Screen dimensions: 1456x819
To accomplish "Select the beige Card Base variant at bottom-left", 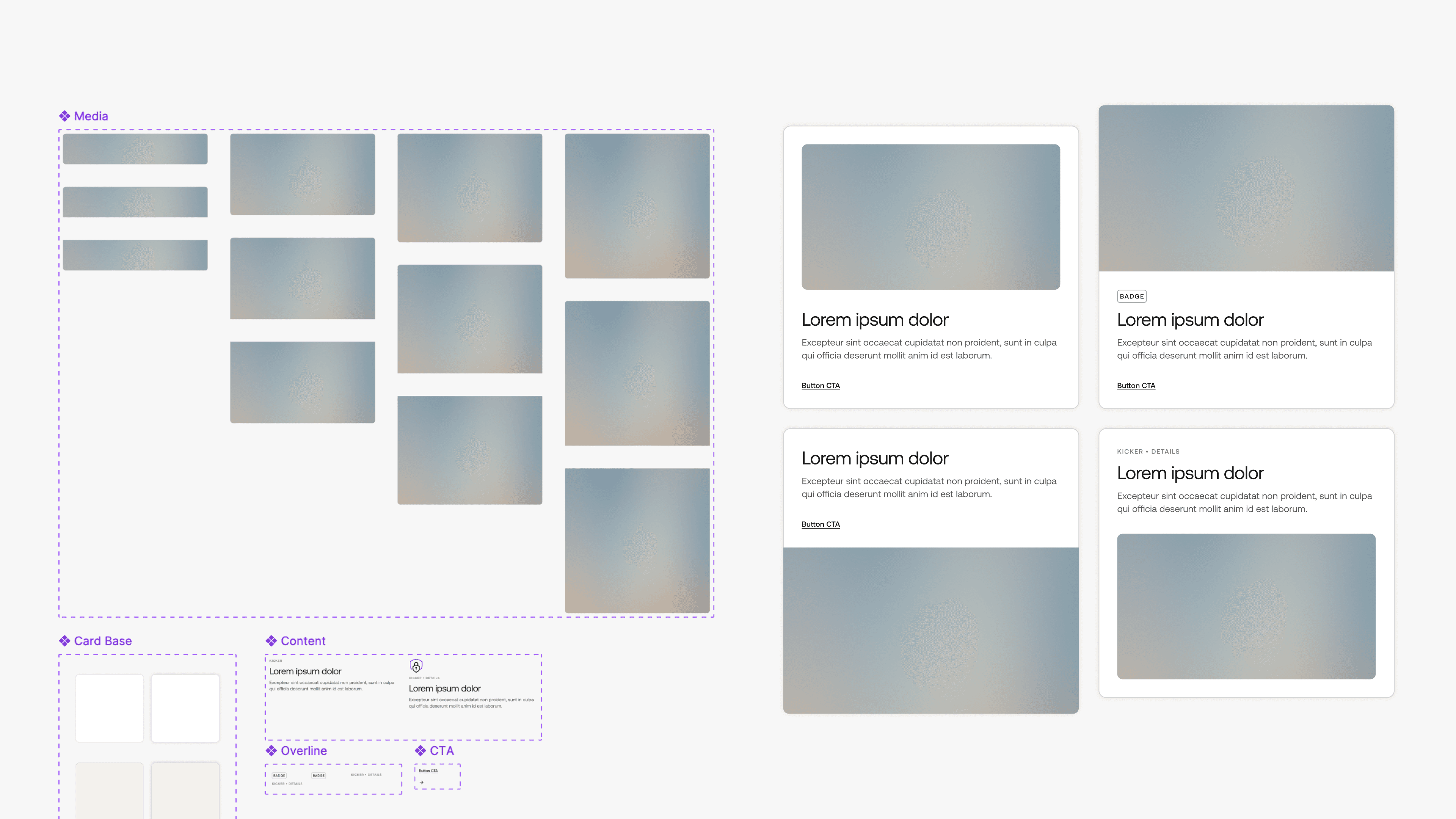I will (x=110, y=790).
